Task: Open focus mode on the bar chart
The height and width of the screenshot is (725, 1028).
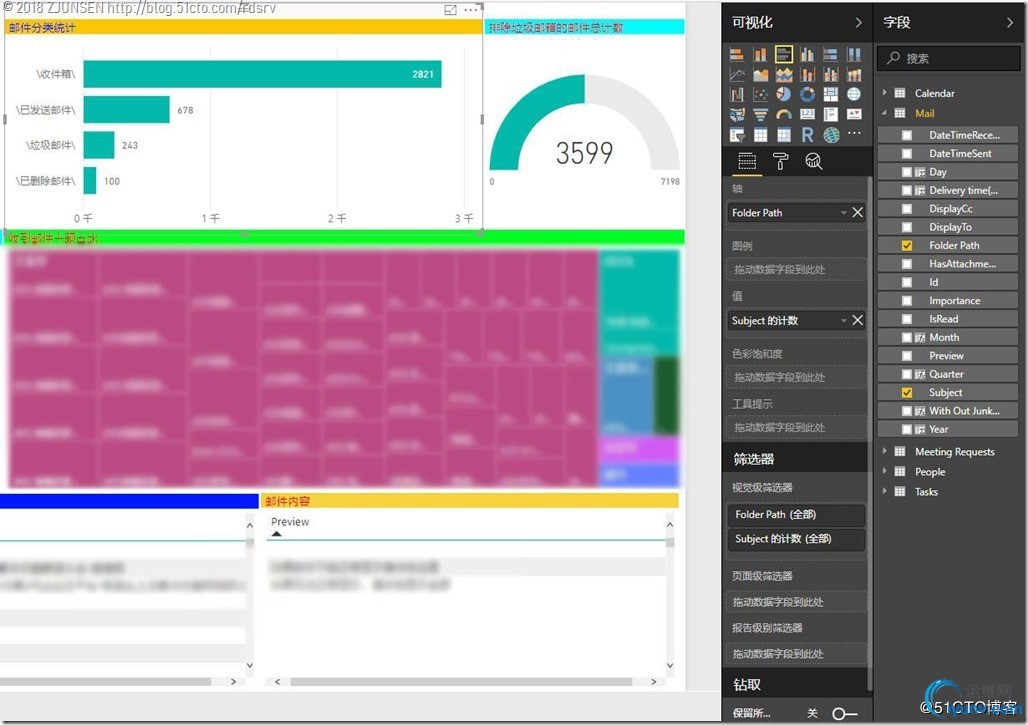Action: click(450, 10)
